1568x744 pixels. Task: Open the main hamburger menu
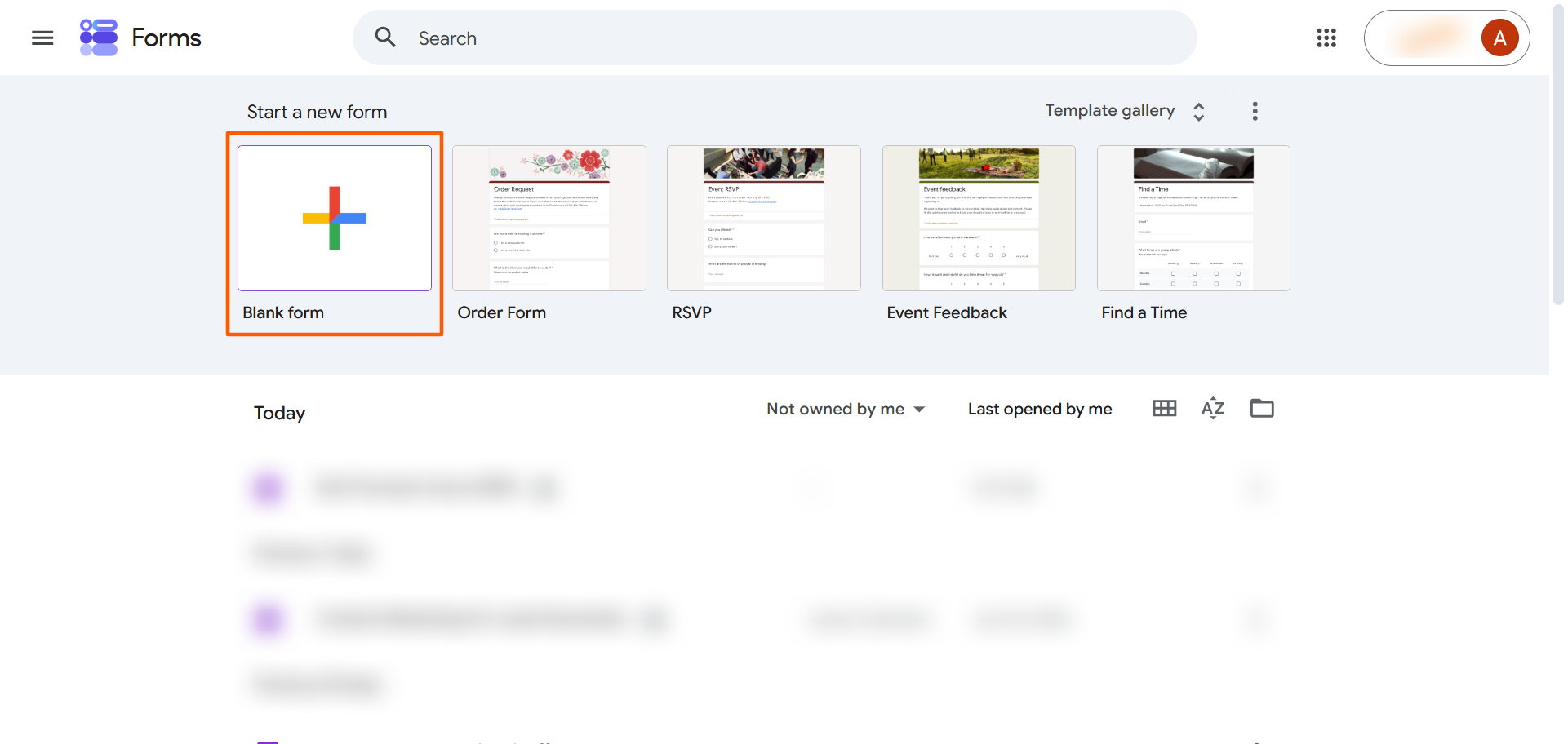42,38
